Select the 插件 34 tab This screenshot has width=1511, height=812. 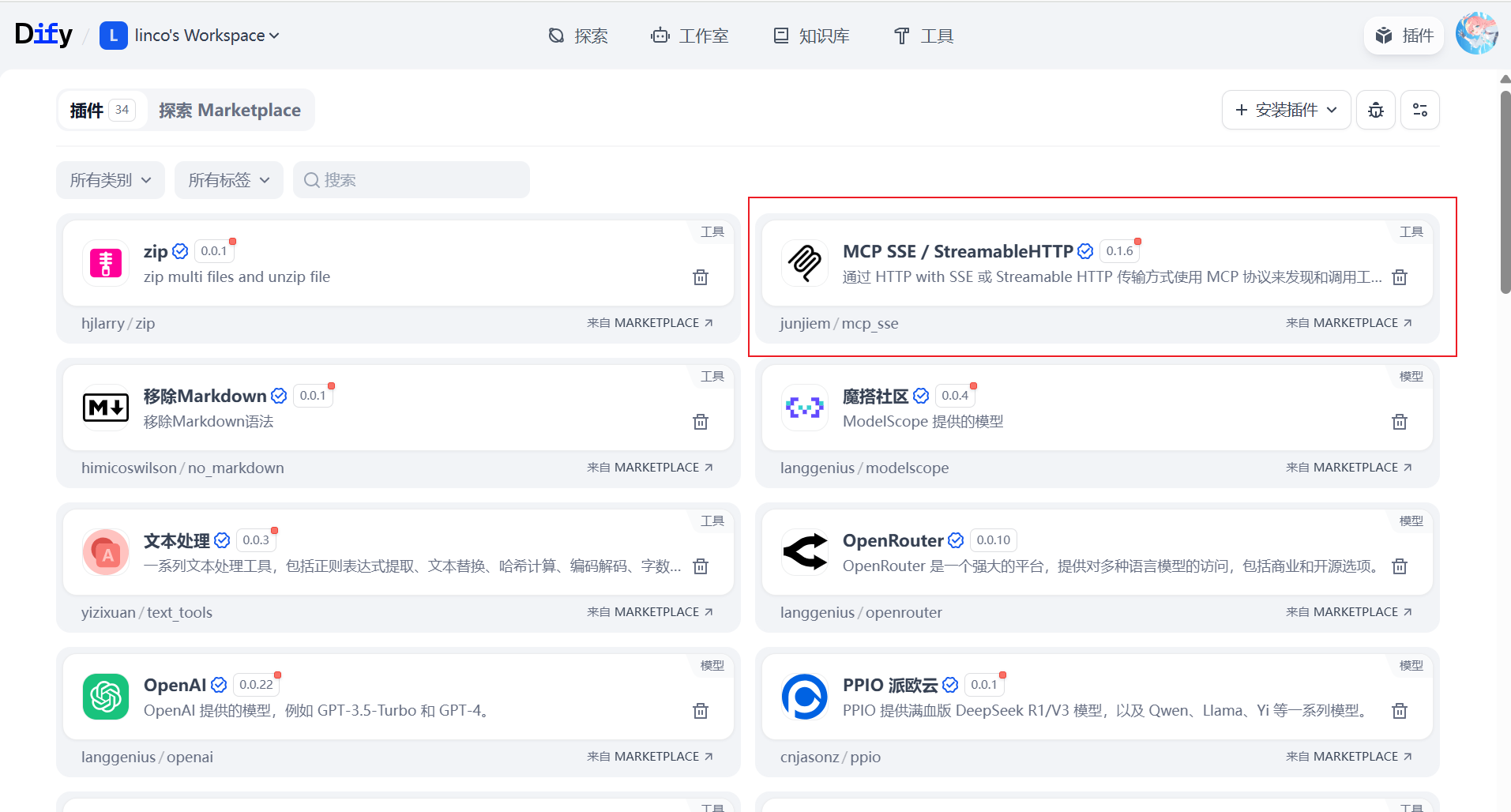coord(103,110)
